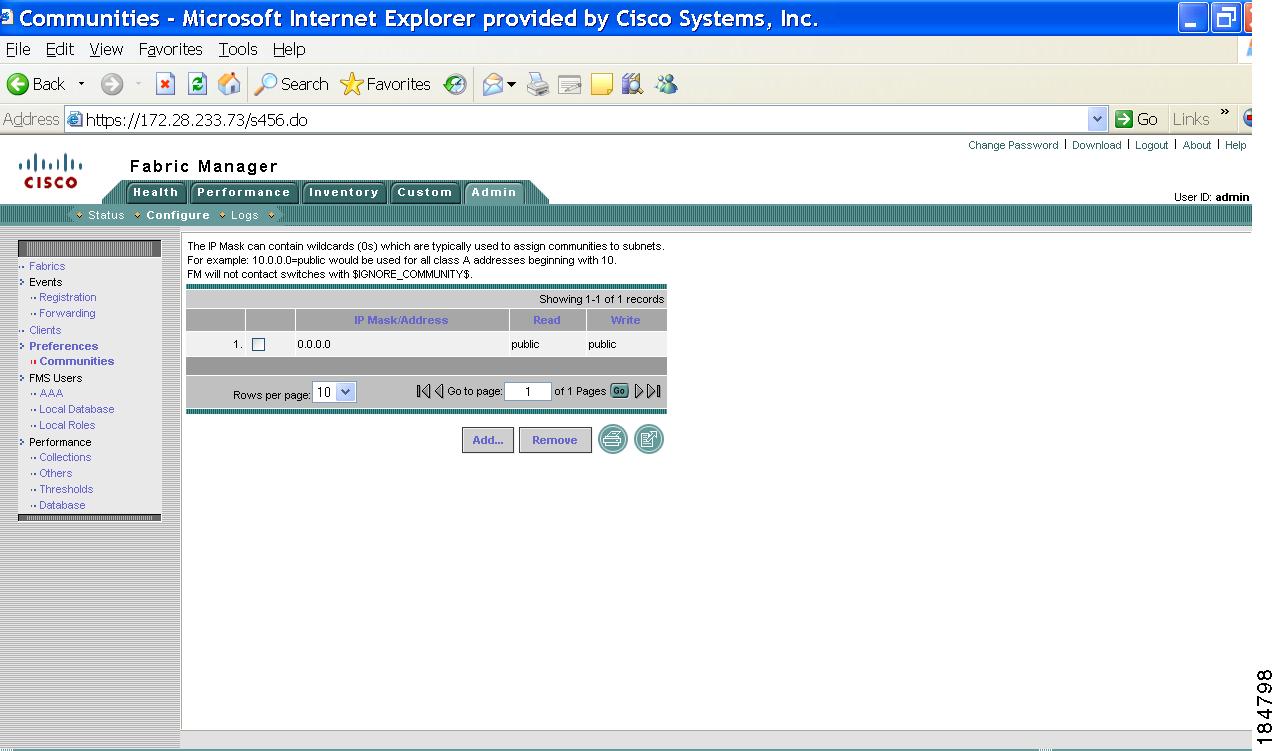This screenshot has width=1277, height=751.
Task: Select Preferences in the sidebar
Action: [64, 346]
